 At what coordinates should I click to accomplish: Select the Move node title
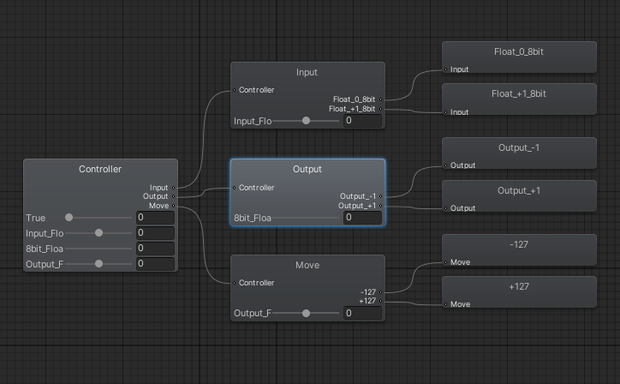pos(307,265)
